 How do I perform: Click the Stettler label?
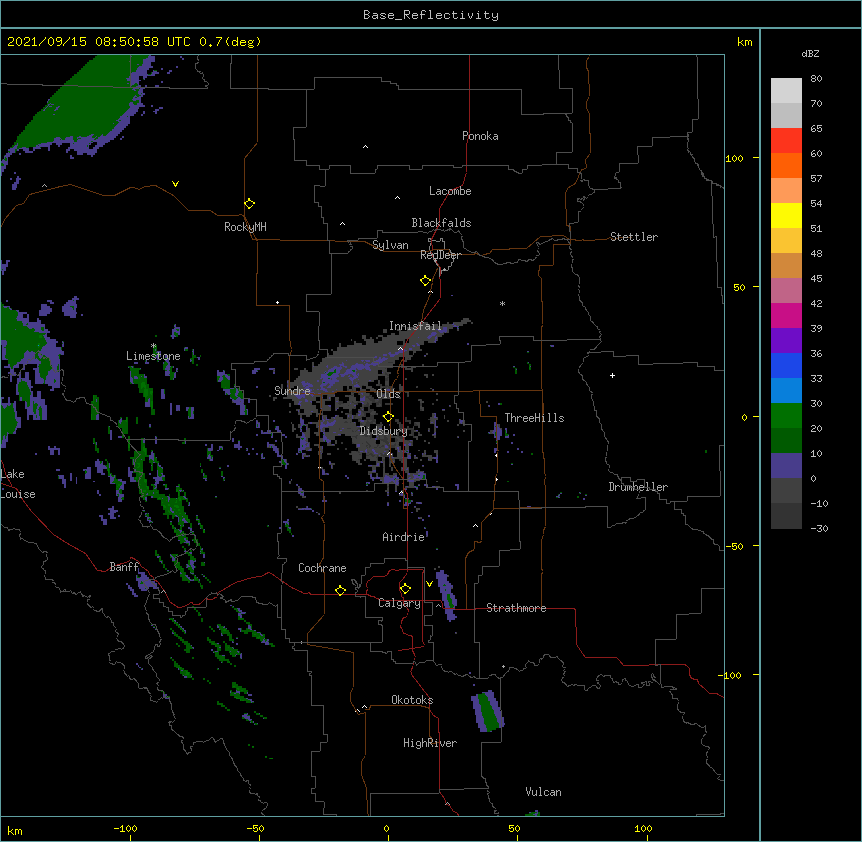(x=634, y=237)
